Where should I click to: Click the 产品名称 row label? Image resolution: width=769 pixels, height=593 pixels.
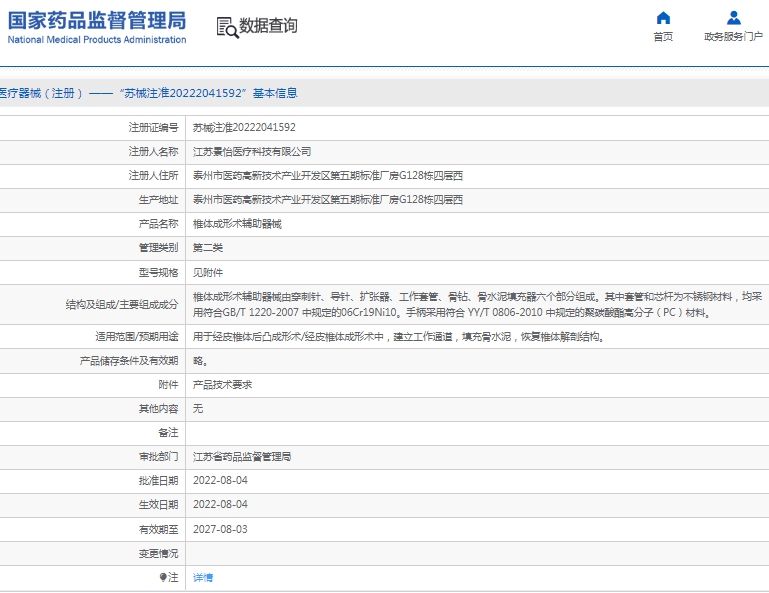click(158, 224)
